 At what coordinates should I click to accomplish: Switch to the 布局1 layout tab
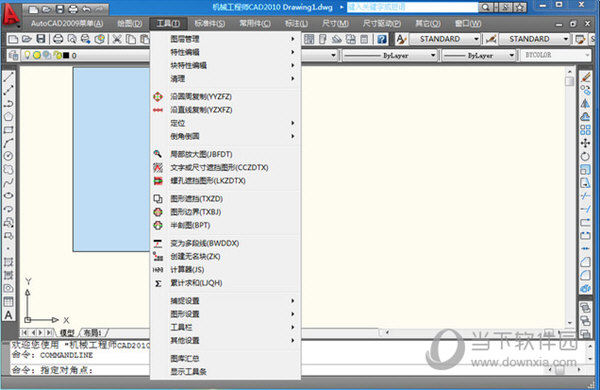click(93, 333)
